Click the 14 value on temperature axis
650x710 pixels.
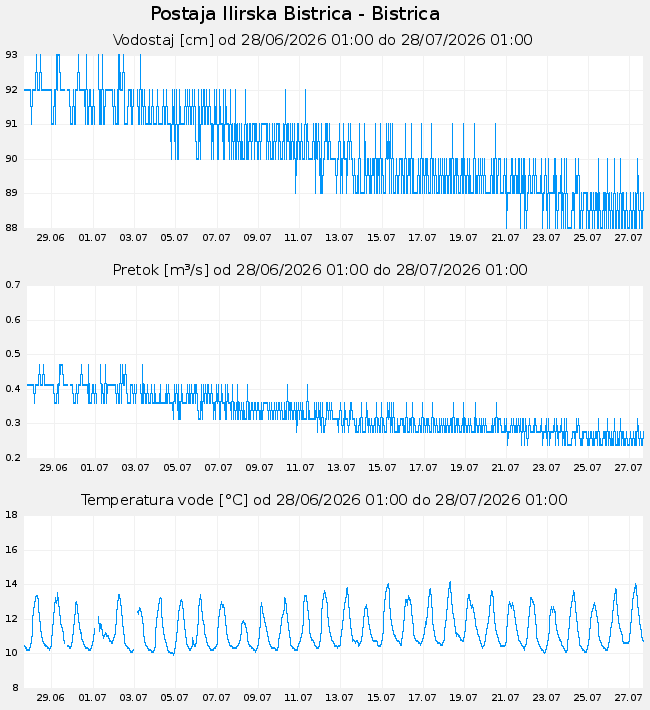click(11, 584)
